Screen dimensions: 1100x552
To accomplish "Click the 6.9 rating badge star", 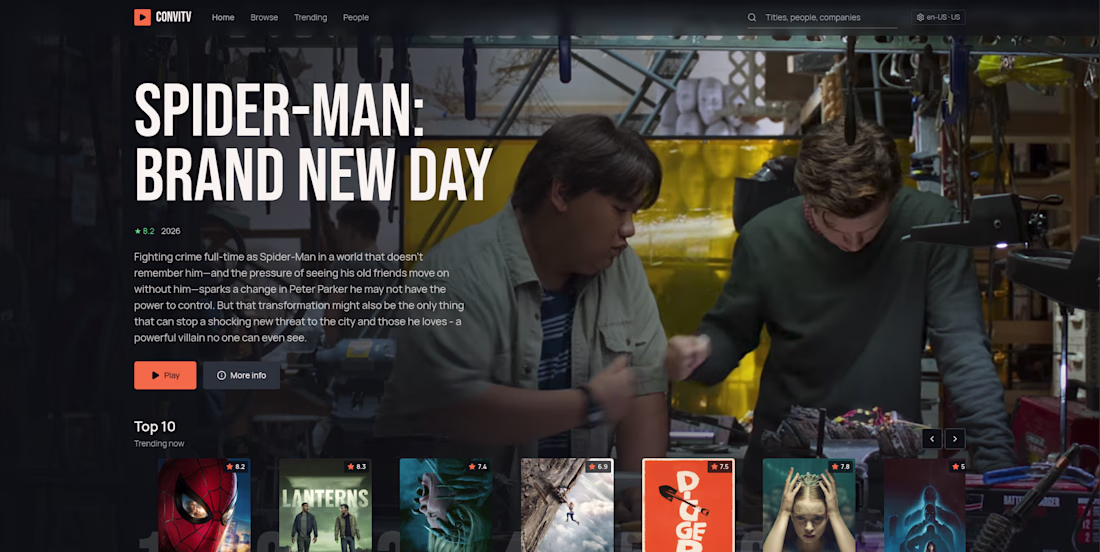I will point(592,466).
